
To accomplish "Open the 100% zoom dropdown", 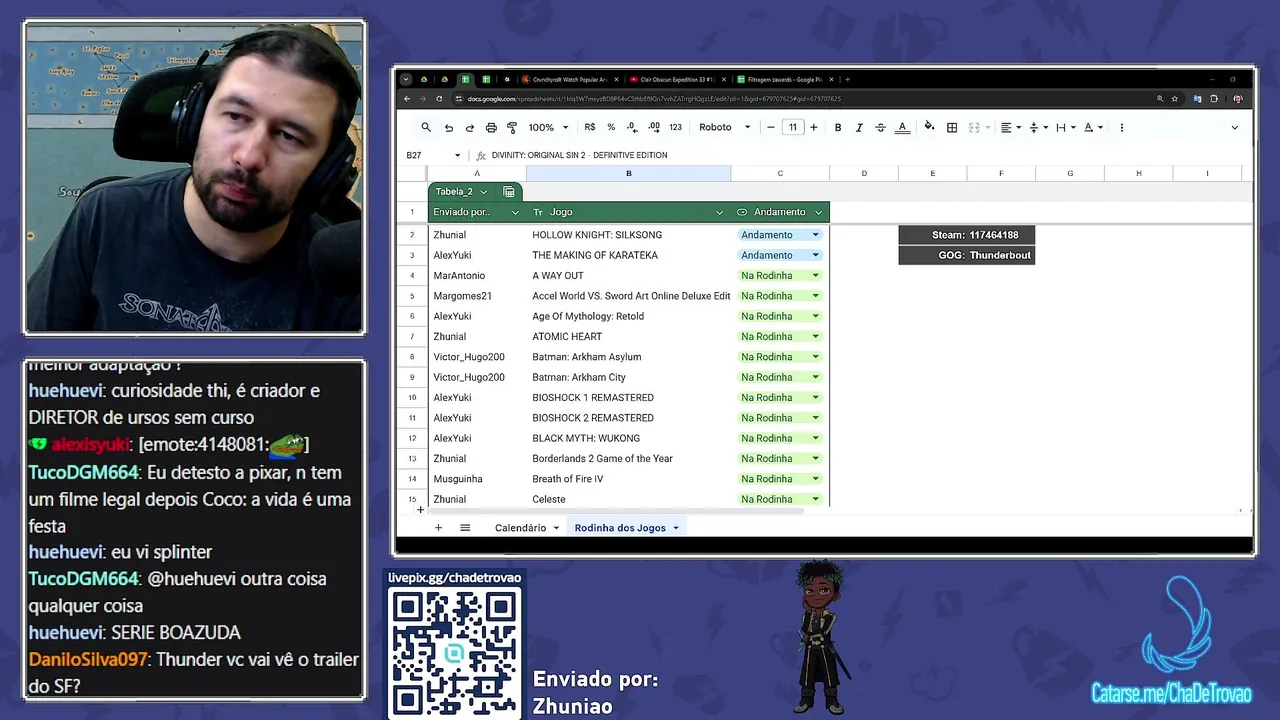I will [x=548, y=127].
